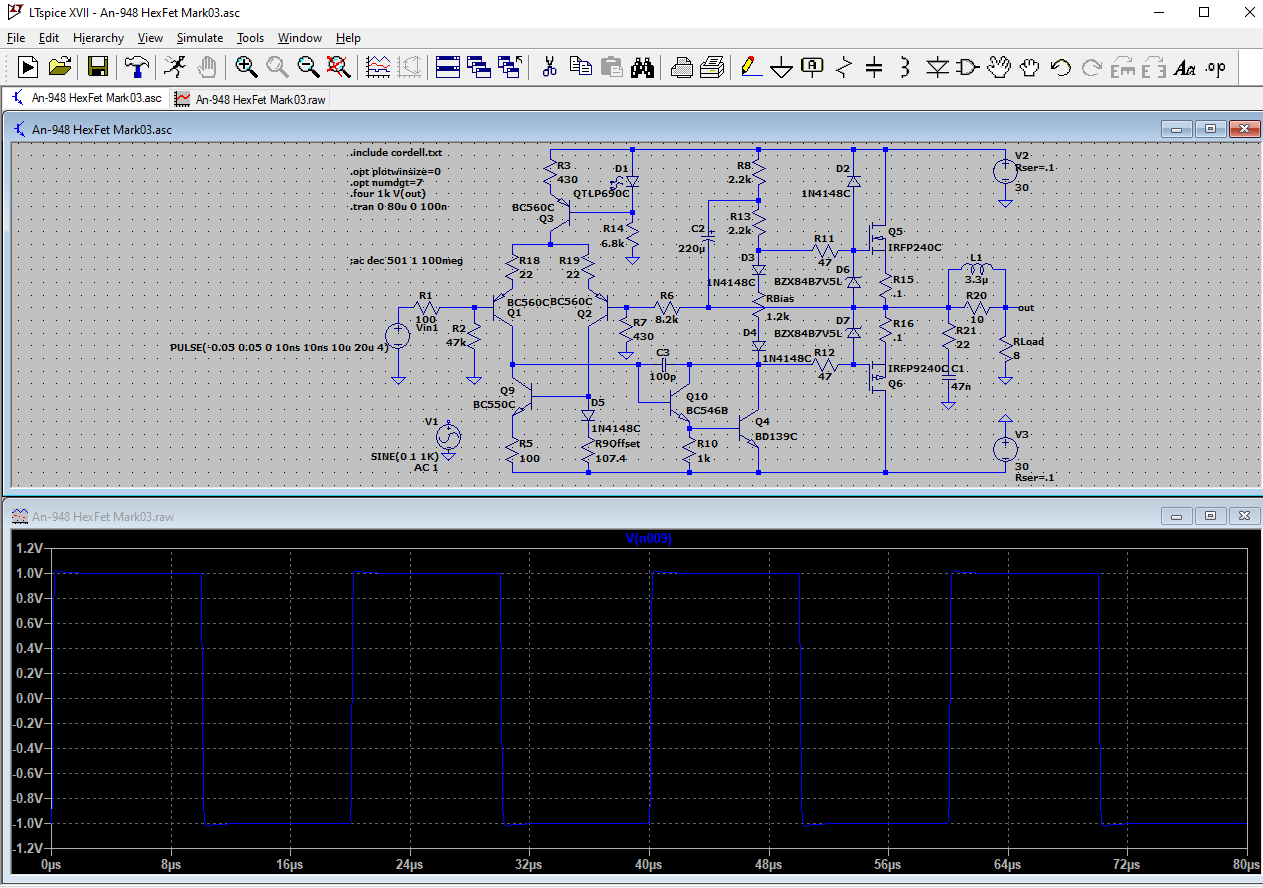Viewport: 1263px width, 888px height.
Task: Pick the Capacitor component tool
Action: [874, 67]
